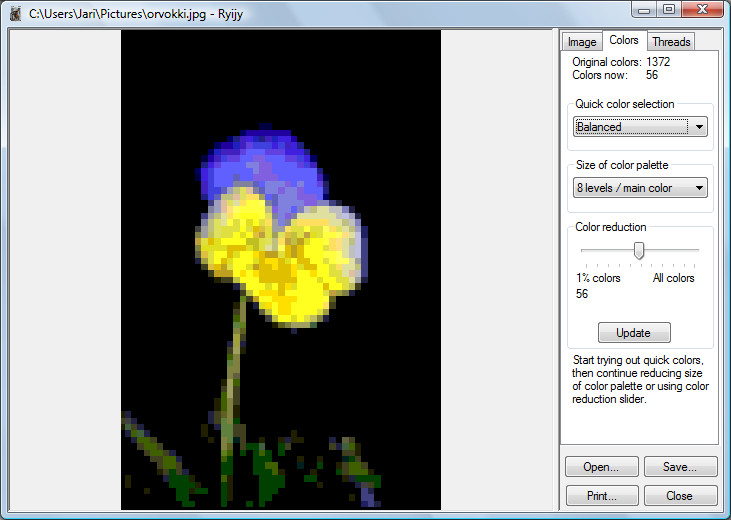Click the 'Start trying out quick colors' hint text
Viewport: 731px width, 520px height.
[640, 380]
